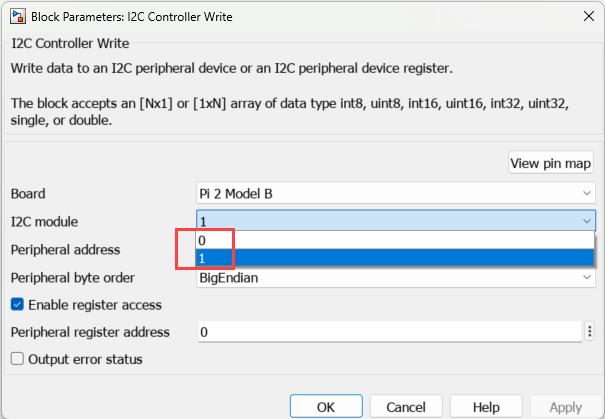Enable the Output error status checkbox
Viewport: 605px width, 419px height.
coord(17,359)
